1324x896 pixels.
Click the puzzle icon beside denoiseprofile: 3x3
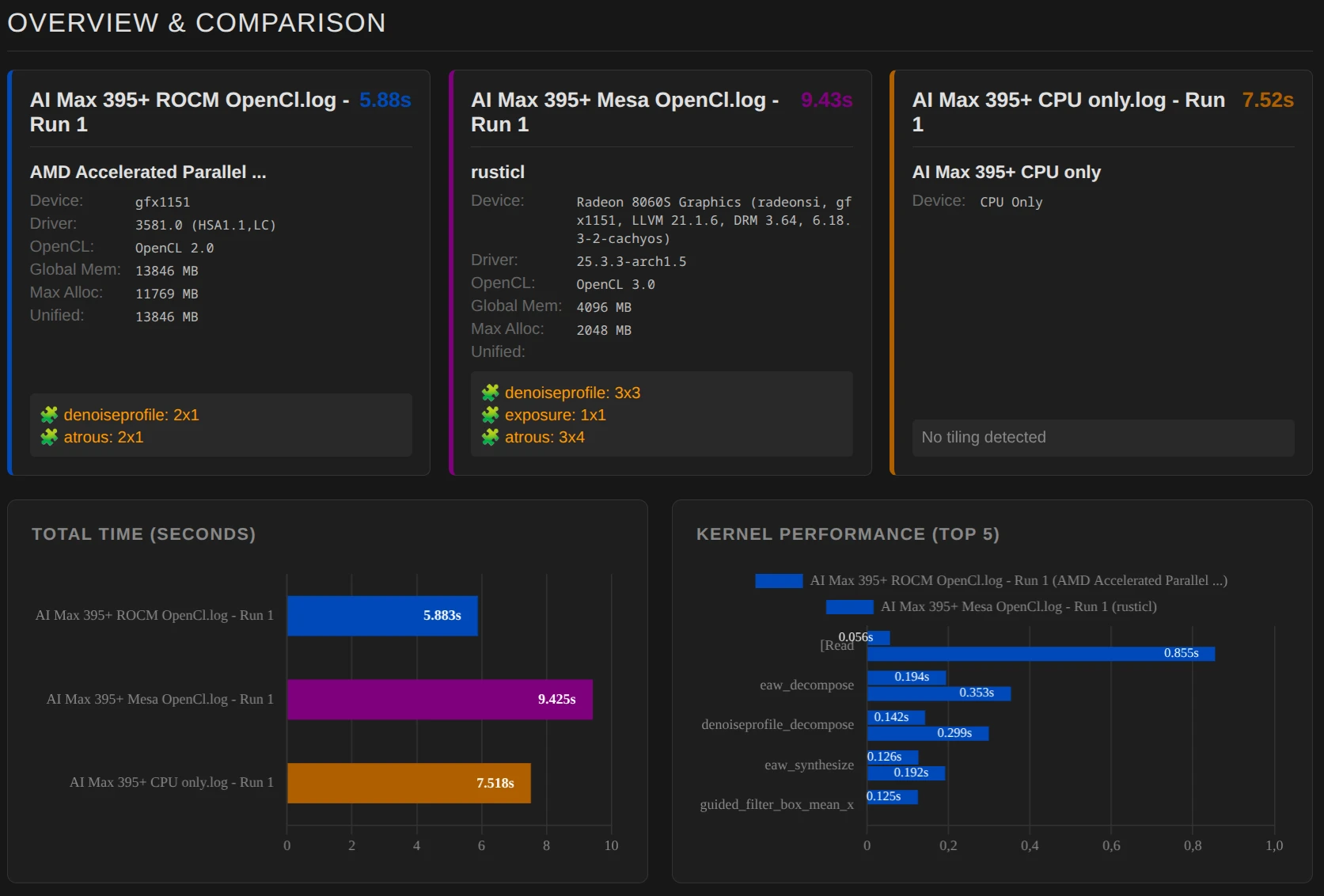491,393
